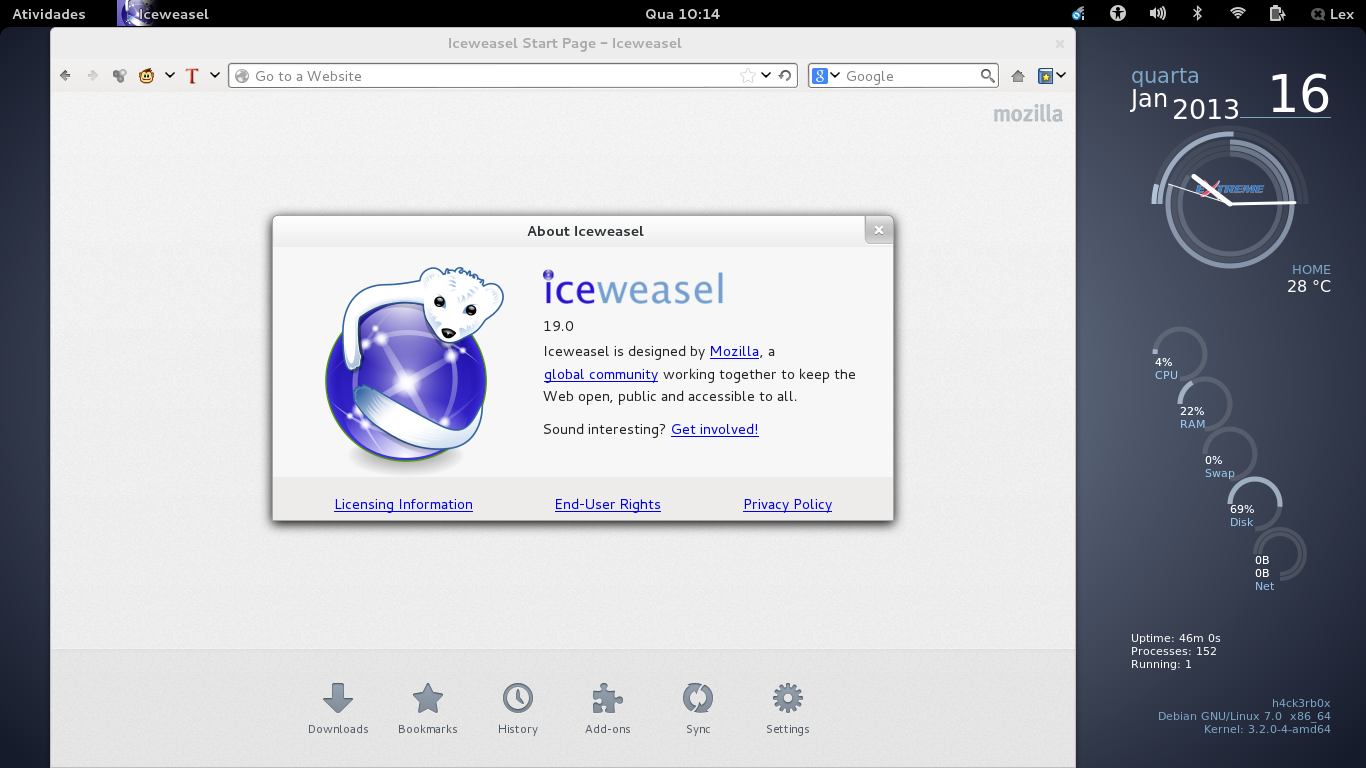The image size is (1366, 768).
Task: Expand the bookmarks button dropdown arrow
Action: tap(1061, 75)
